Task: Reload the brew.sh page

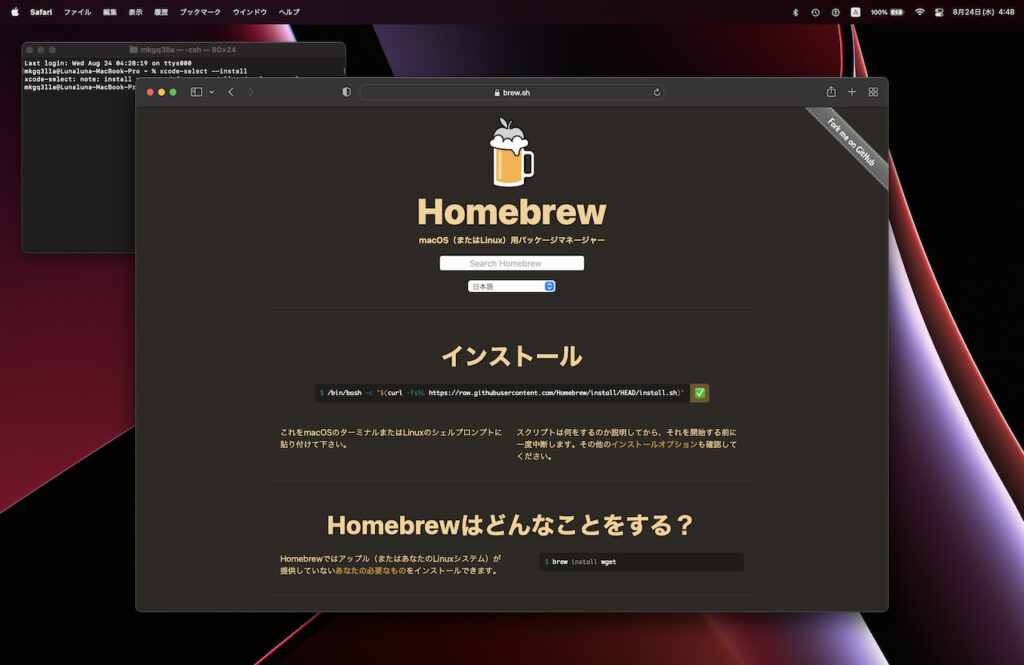Action: click(x=656, y=92)
